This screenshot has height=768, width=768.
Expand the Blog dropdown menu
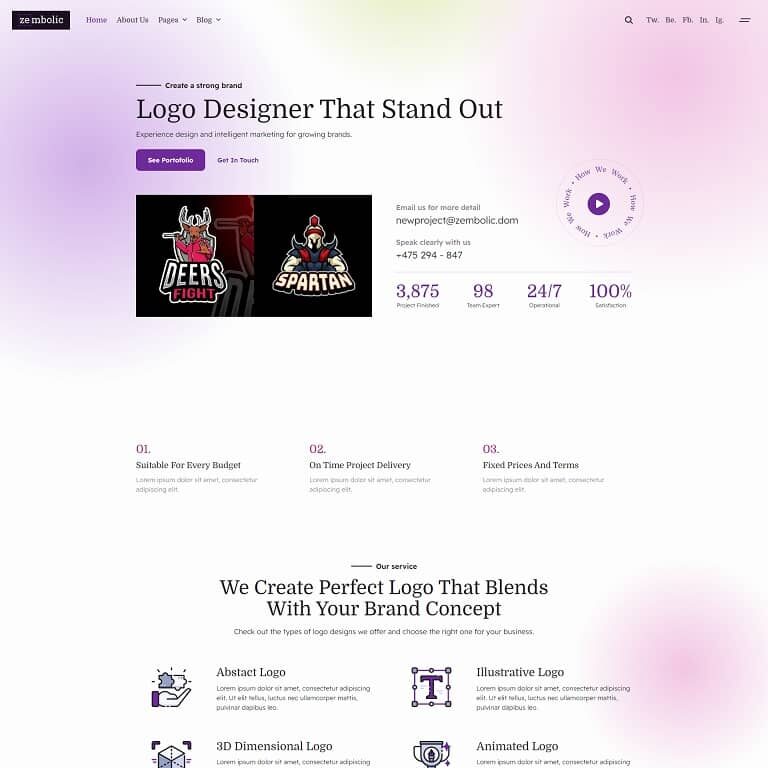click(x=208, y=20)
